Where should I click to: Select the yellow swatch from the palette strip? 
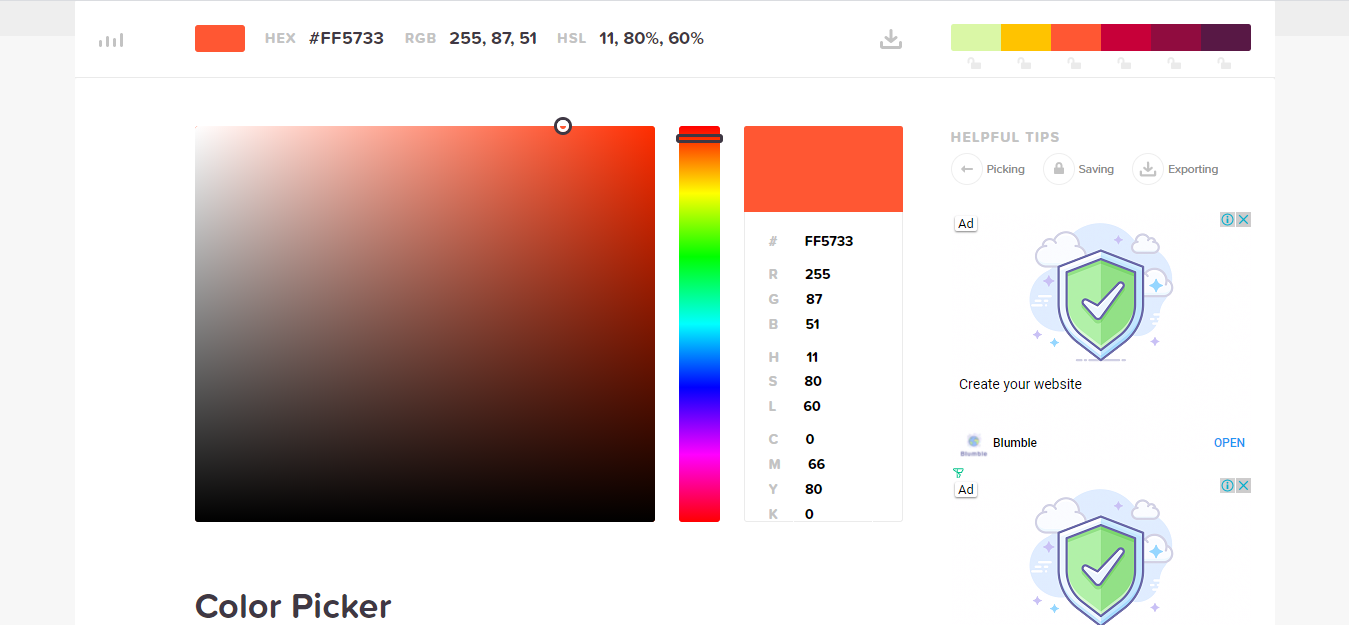pos(1025,36)
